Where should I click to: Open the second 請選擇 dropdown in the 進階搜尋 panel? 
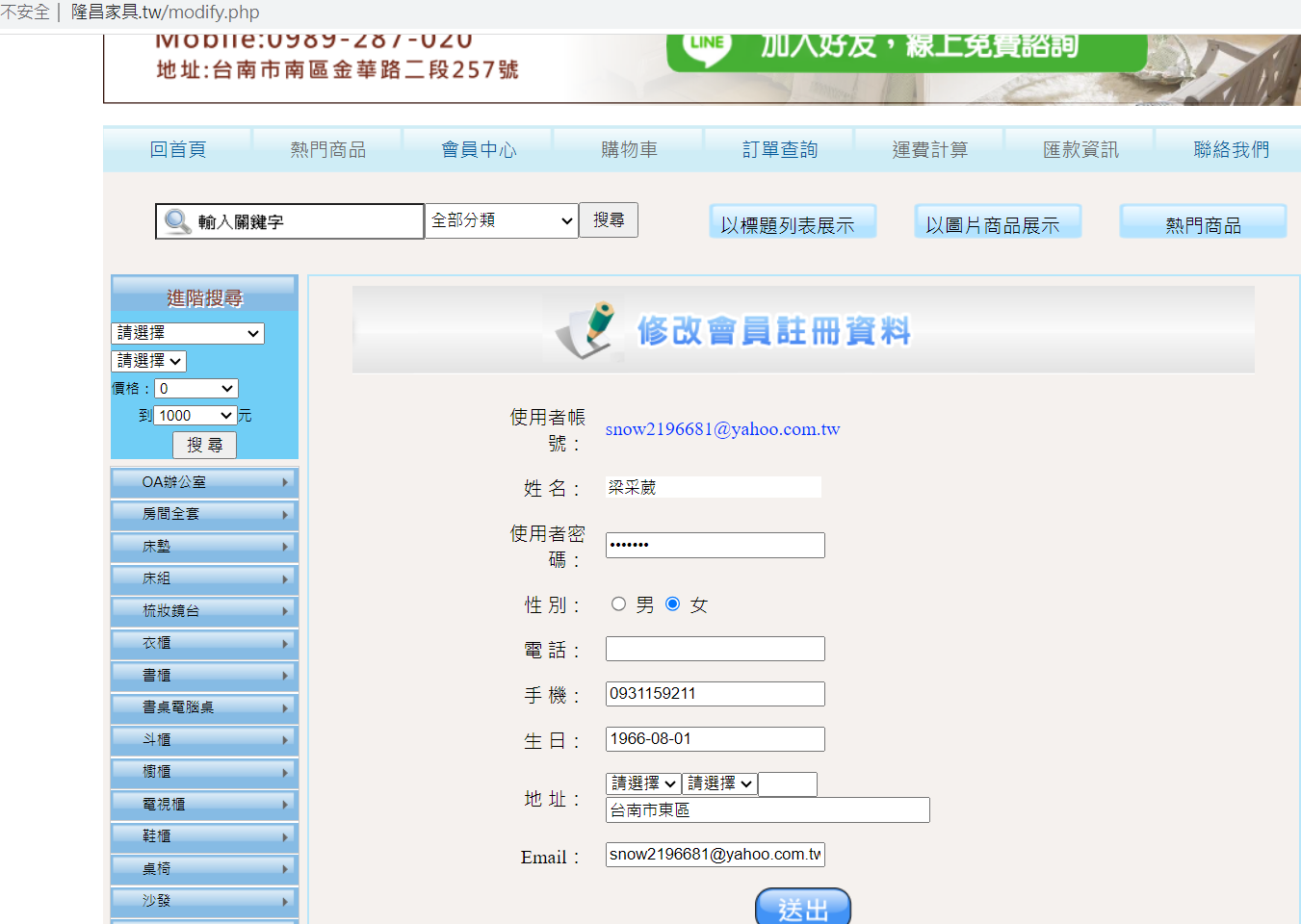(x=149, y=361)
